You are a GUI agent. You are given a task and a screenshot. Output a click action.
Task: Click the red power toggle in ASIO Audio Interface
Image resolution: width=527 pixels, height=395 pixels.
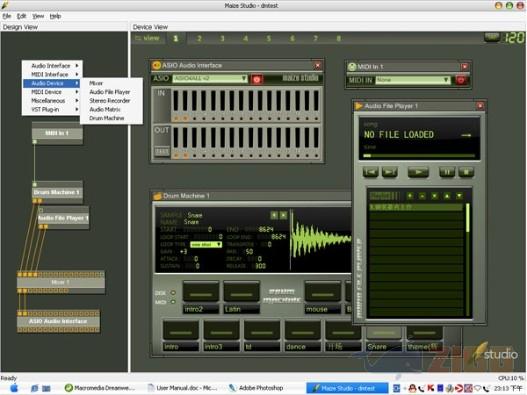tap(257, 79)
